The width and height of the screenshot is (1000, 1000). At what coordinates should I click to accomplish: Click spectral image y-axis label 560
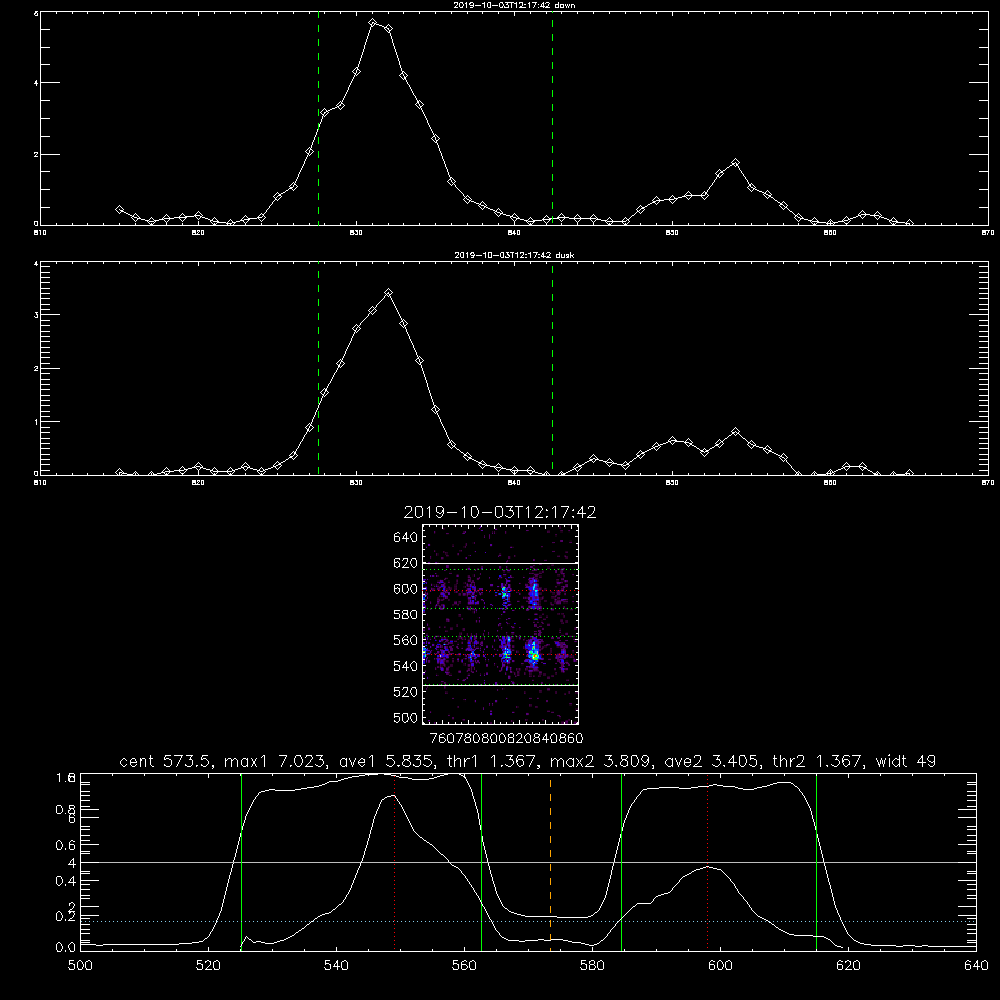[x=406, y=640]
